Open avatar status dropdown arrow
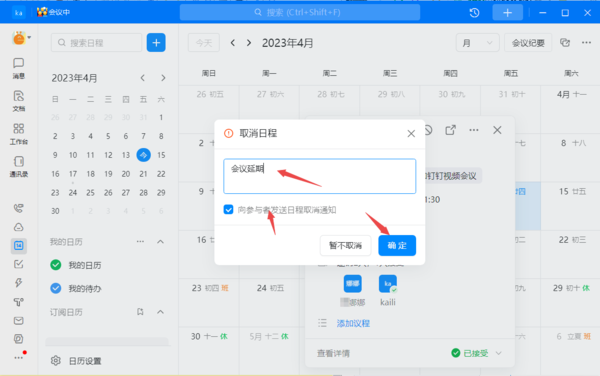Viewport: 600px width, 376px height. tap(29, 37)
